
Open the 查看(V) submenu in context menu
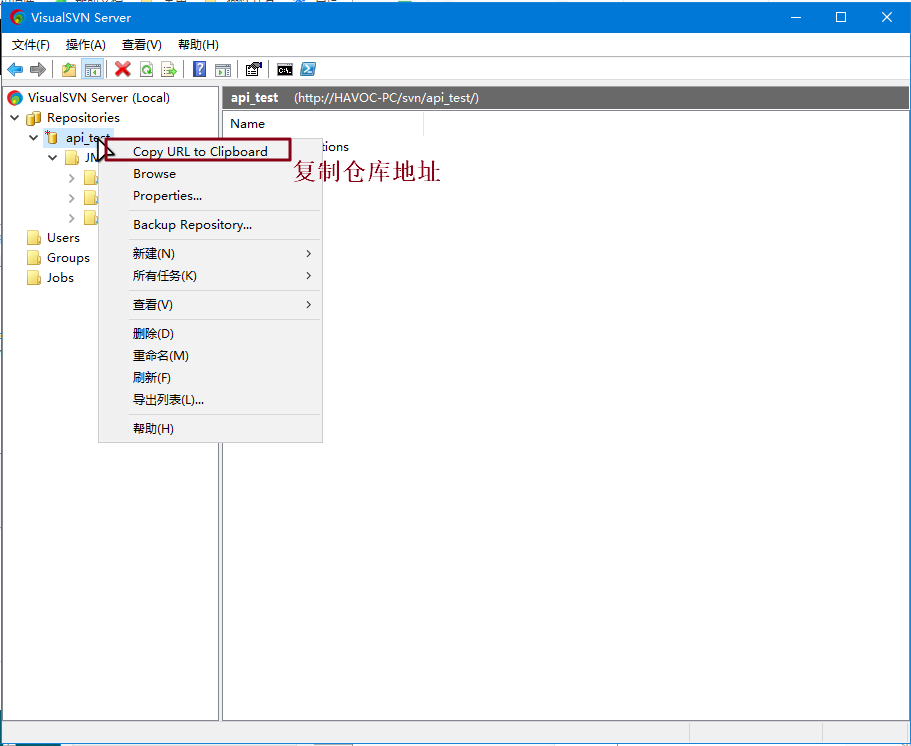(210, 305)
